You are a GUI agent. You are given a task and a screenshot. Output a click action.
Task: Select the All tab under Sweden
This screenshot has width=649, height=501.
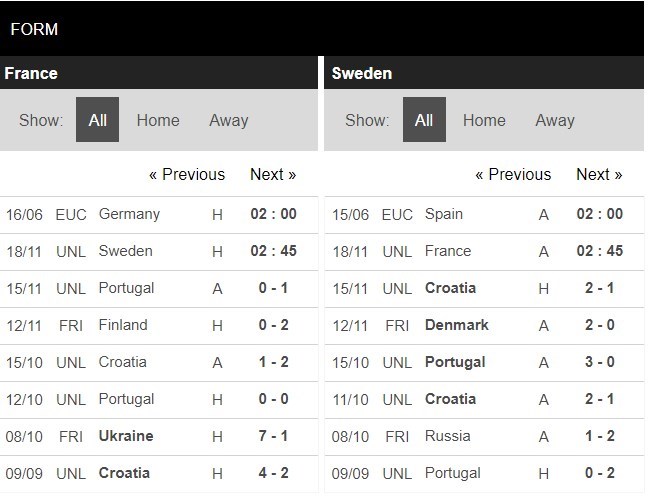[424, 120]
